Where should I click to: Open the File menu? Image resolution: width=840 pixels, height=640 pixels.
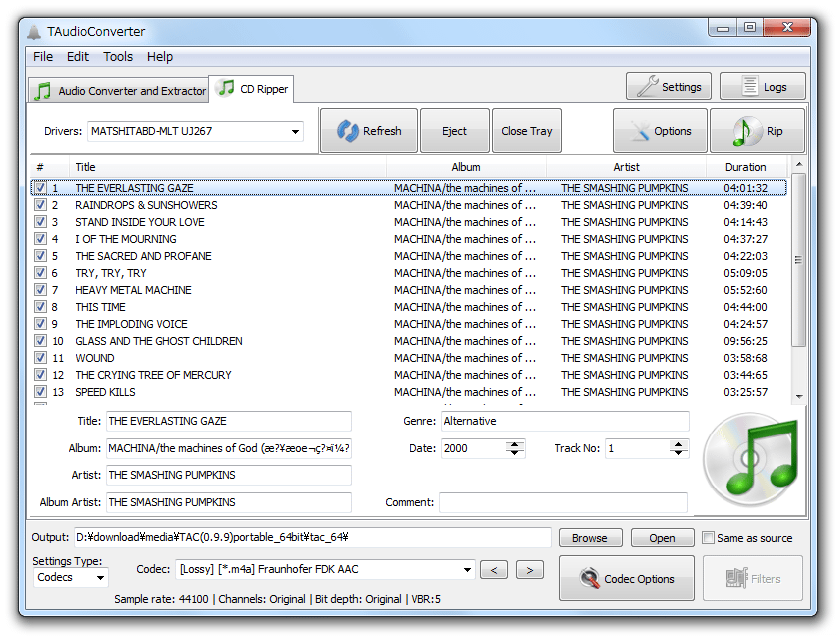point(43,57)
